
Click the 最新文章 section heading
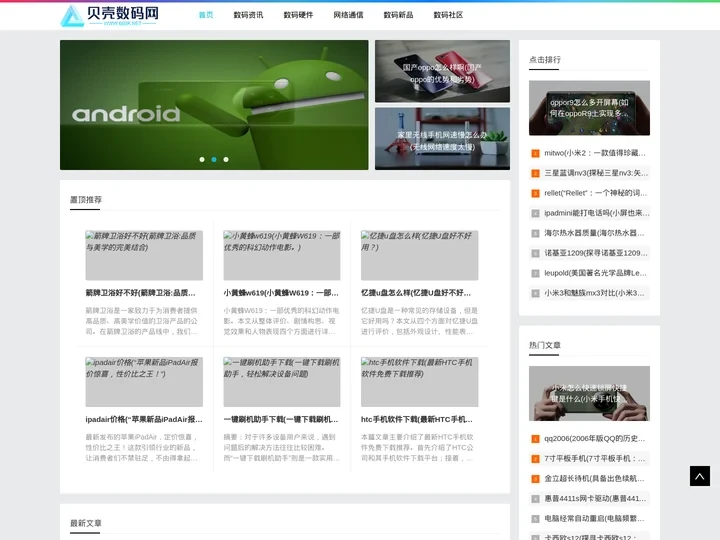point(86,523)
